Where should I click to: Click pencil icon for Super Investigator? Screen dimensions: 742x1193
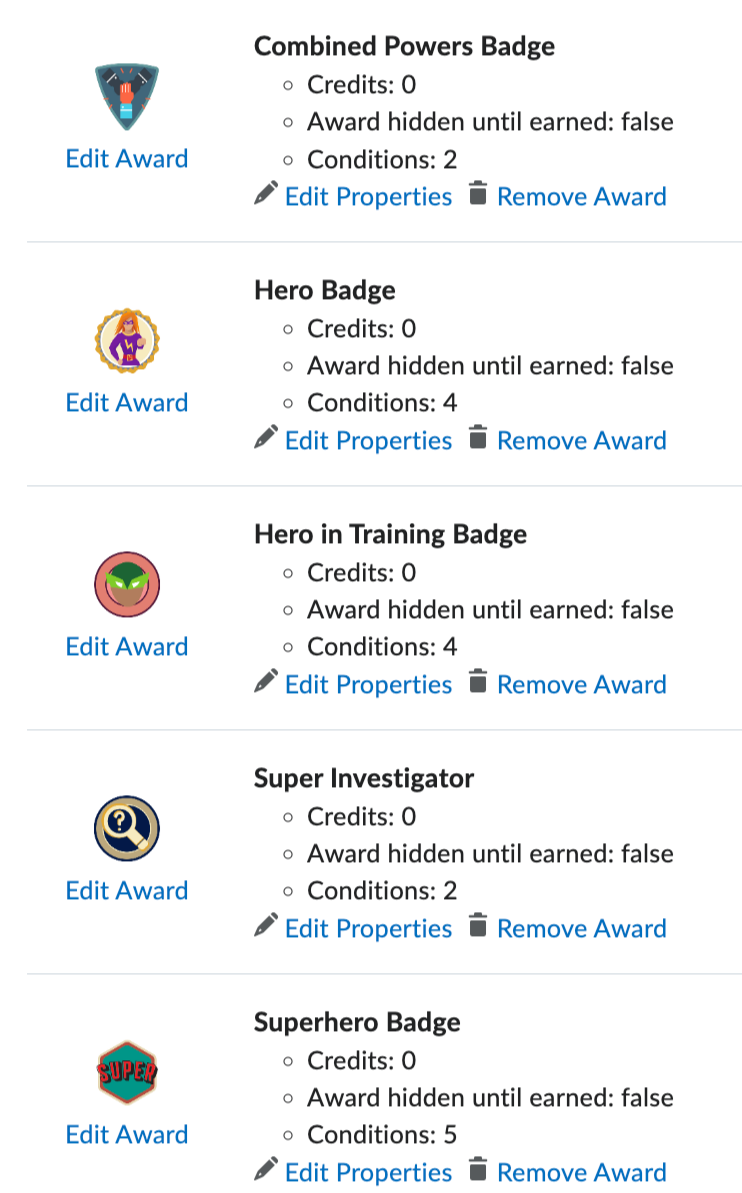click(x=266, y=924)
